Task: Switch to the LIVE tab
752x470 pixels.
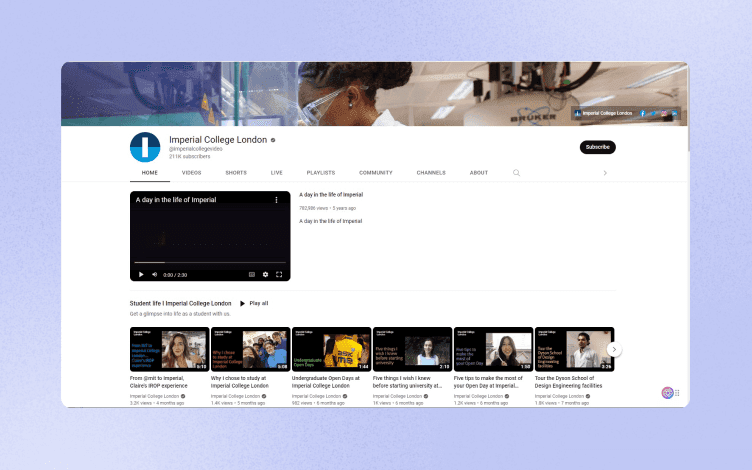Action: (x=277, y=173)
